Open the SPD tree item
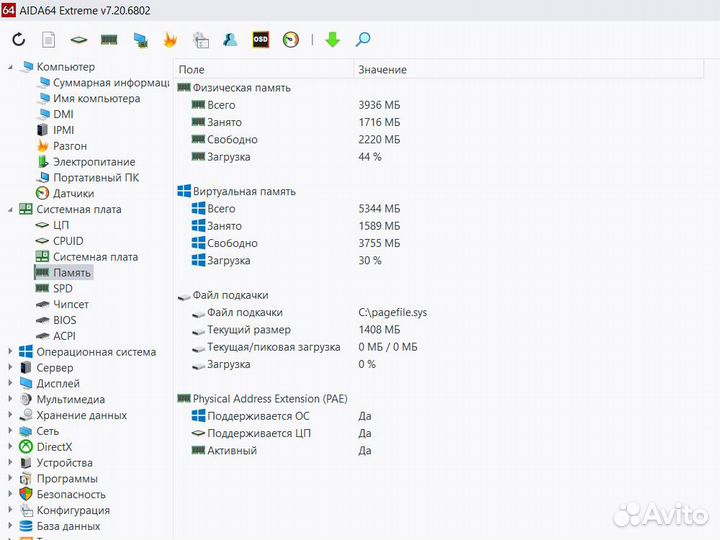Viewport: 720px width, 540px height. pos(54,288)
